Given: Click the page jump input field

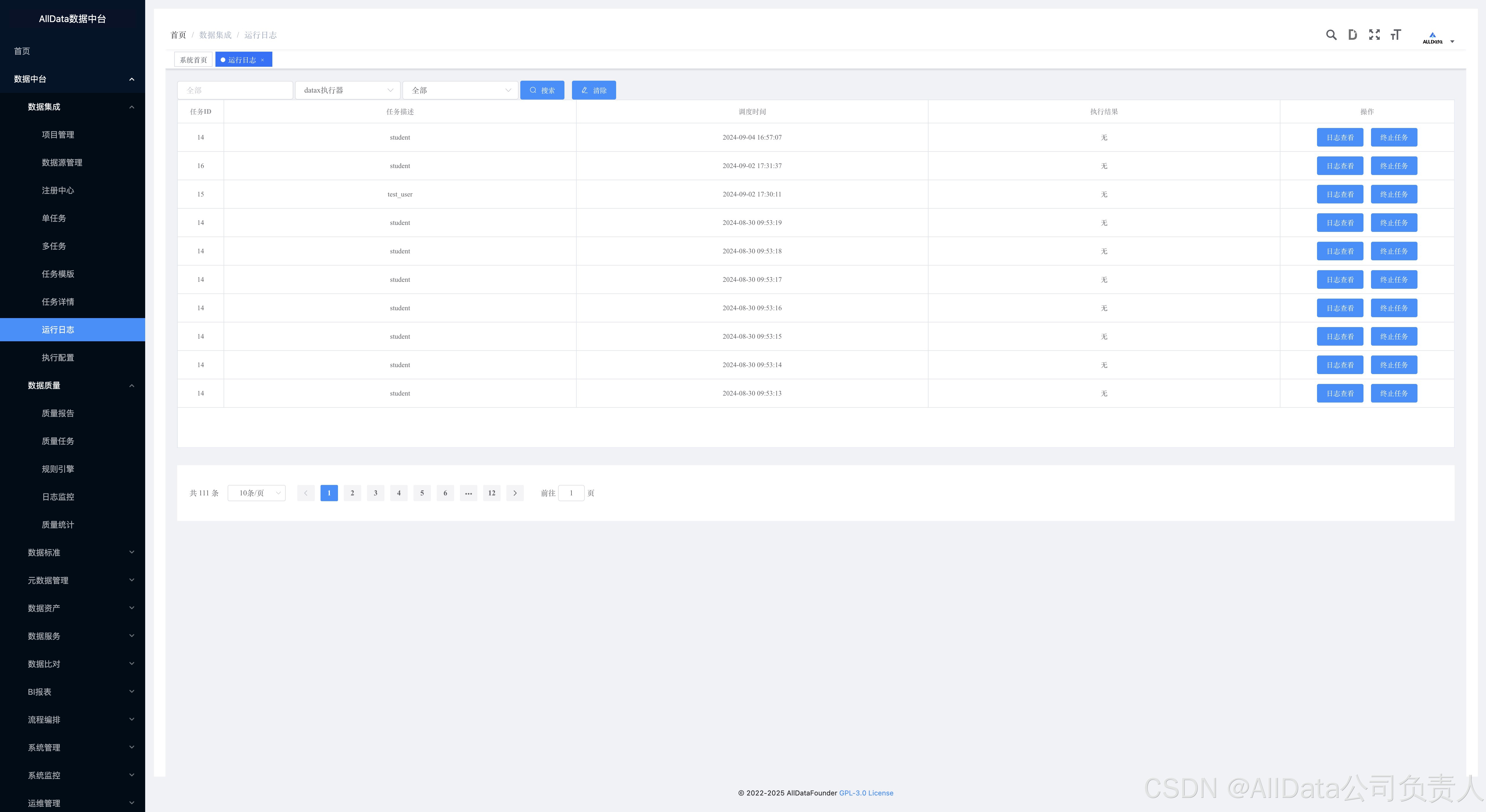Looking at the screenshot, I should pyautogui.click(x=571, y=493).
